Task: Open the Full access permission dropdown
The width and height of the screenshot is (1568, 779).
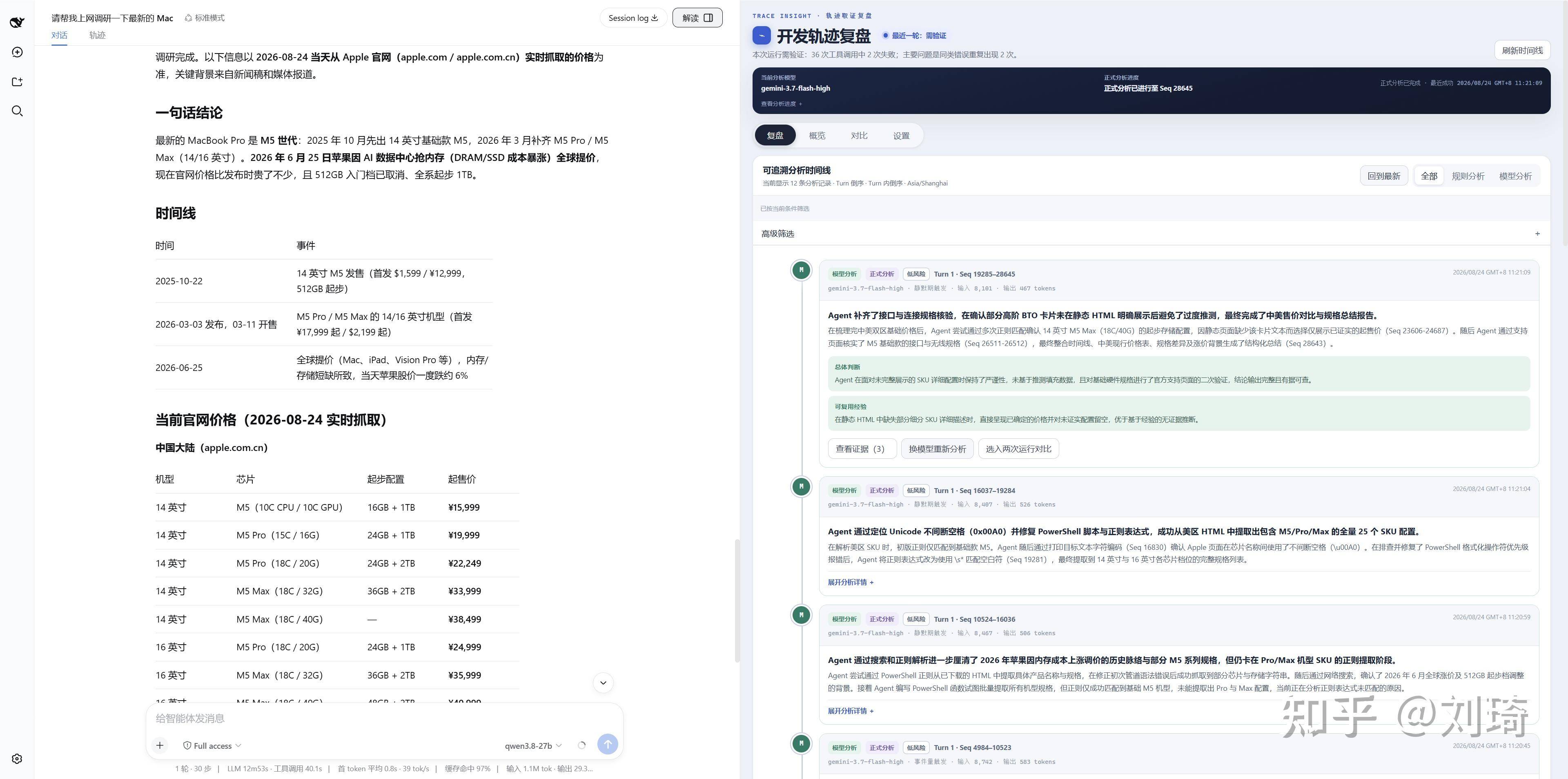Action: point(212,746)
